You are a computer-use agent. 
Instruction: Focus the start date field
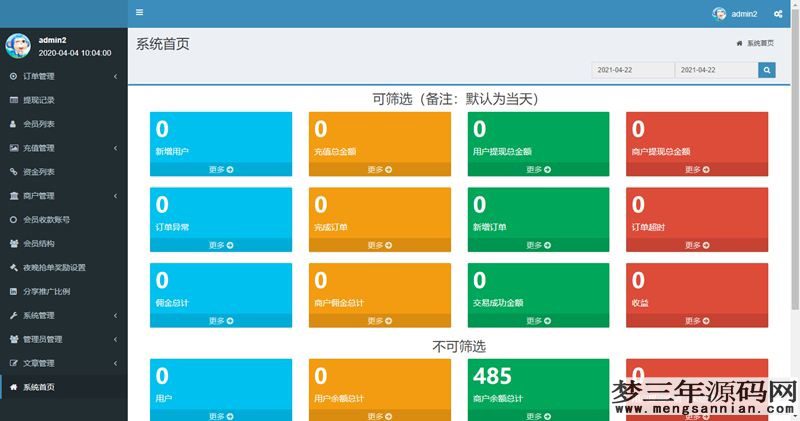633,70
